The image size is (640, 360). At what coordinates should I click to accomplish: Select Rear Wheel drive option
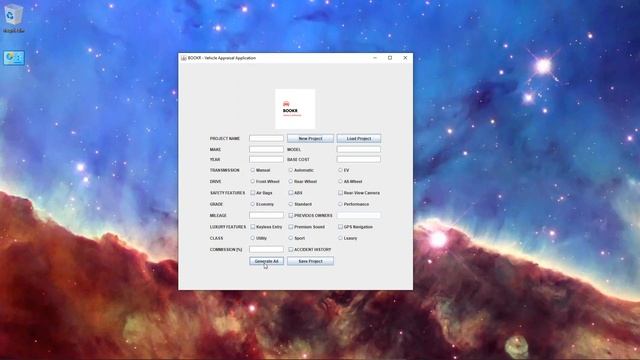[291, 181]
